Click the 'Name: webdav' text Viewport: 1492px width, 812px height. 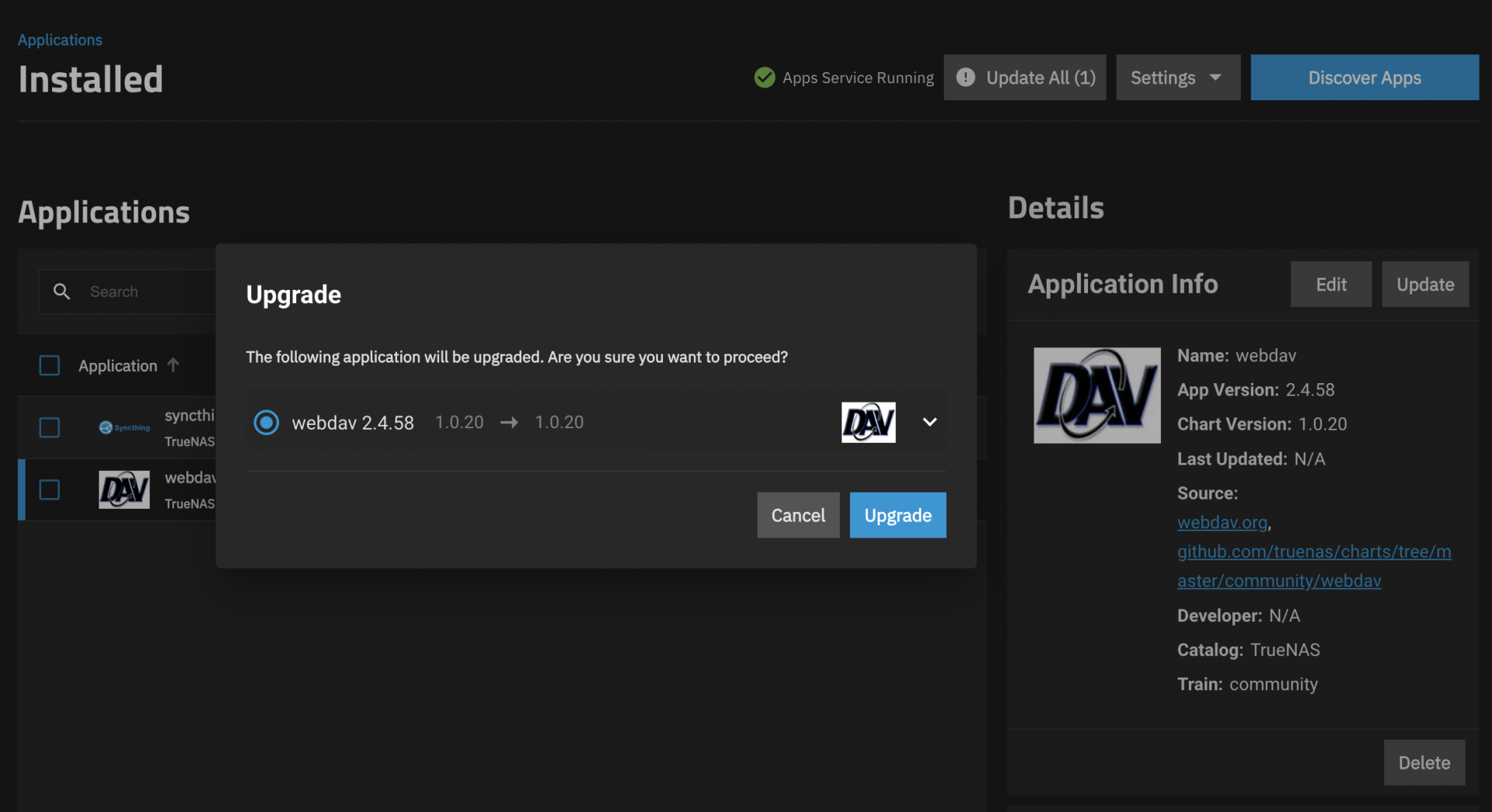[1236, 356]
